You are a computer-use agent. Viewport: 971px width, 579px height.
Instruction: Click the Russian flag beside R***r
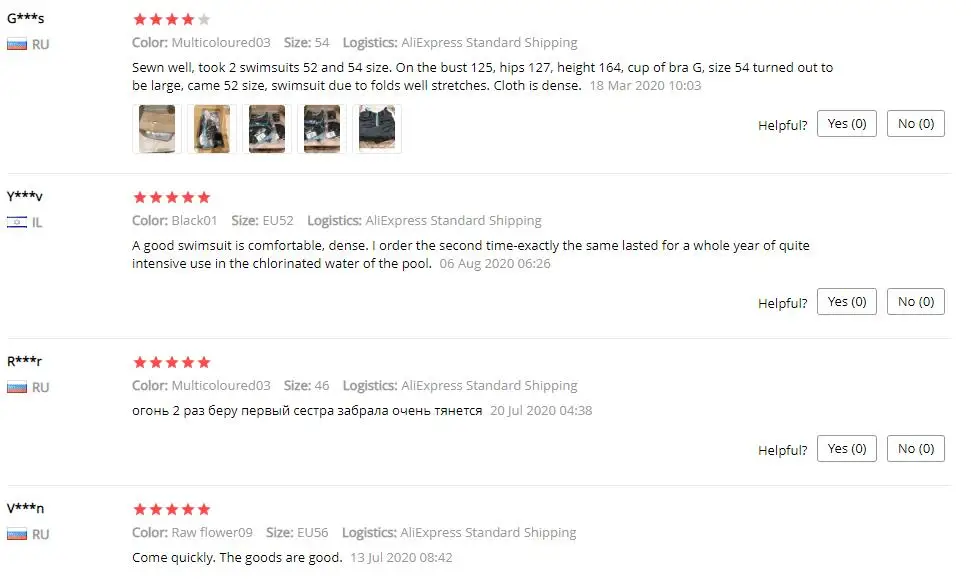pyautogui.click(x=17, y=388)
